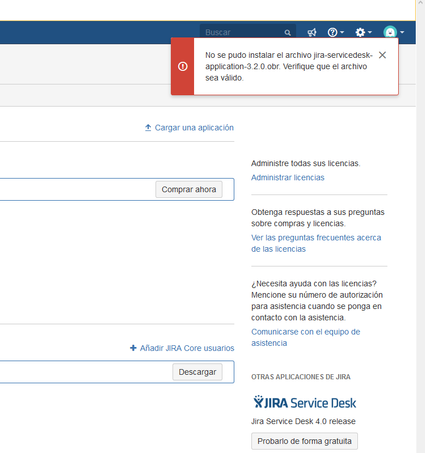The width and height of the screenshot is (425, 453).
Task: Click Añadir JIRA Core usuarios link
Action: coord(182,348)
